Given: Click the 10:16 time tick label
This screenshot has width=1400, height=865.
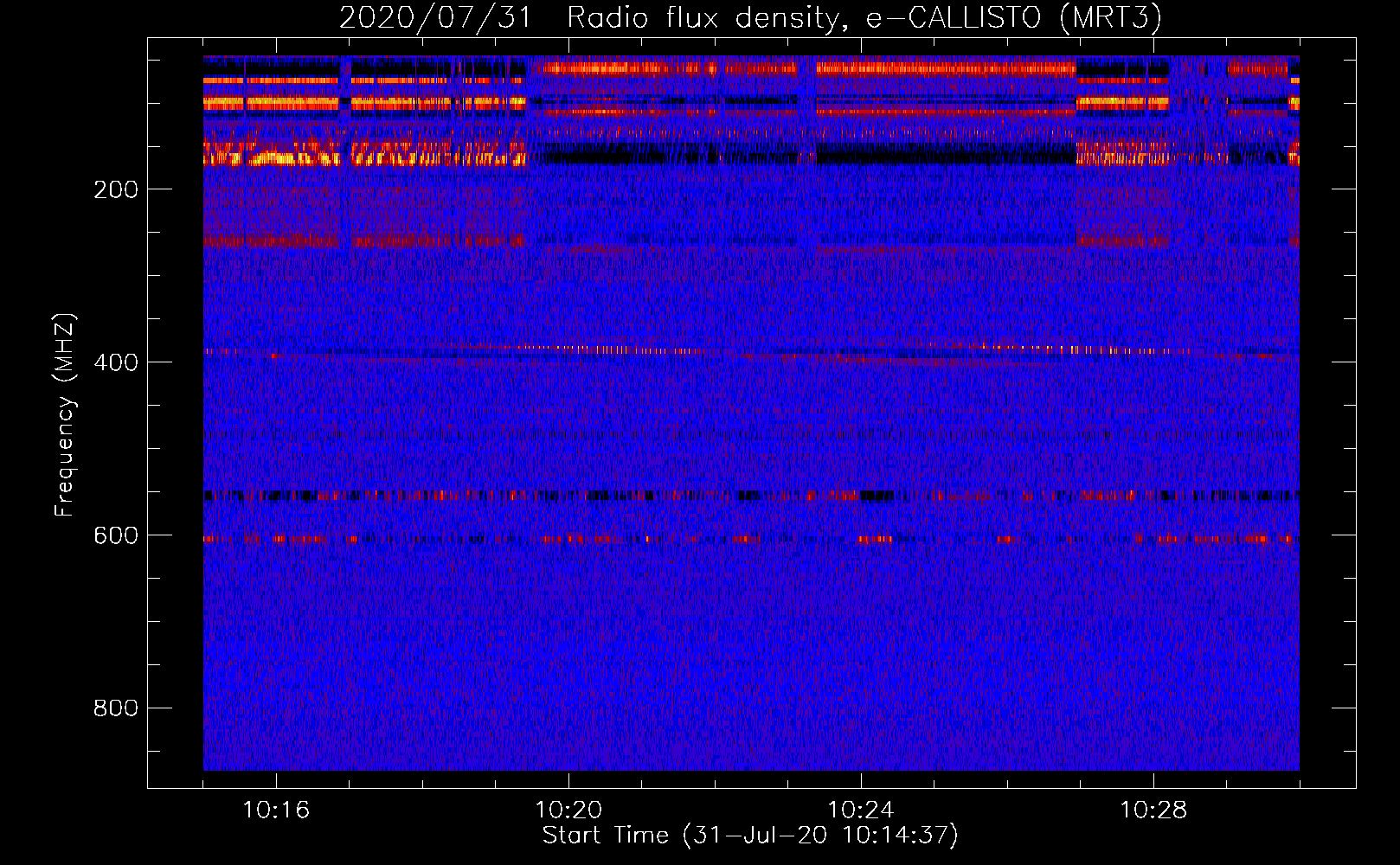Looking at the screenshot, I should pyautogui.click(x=276, y=811).
